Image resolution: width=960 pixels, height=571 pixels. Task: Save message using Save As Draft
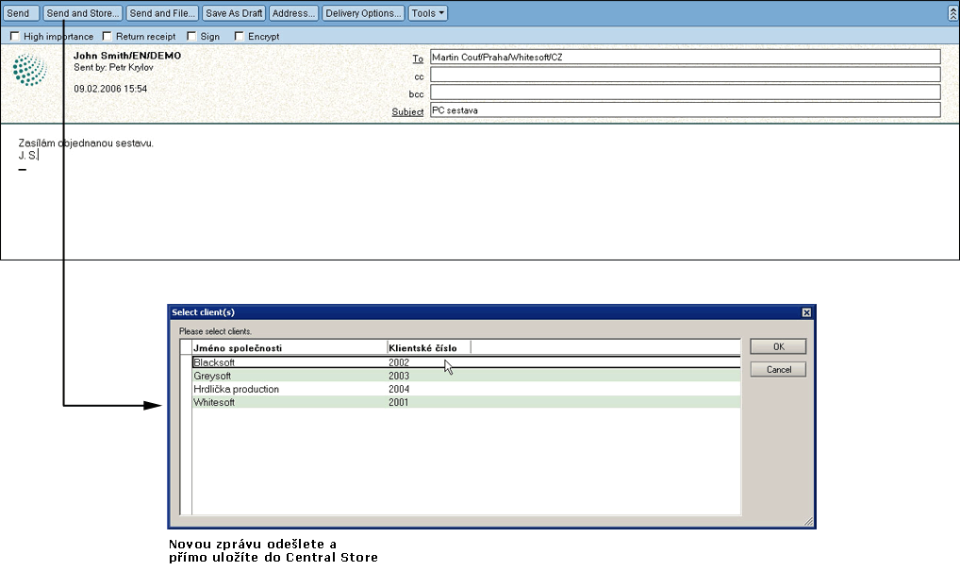(233, 14)
